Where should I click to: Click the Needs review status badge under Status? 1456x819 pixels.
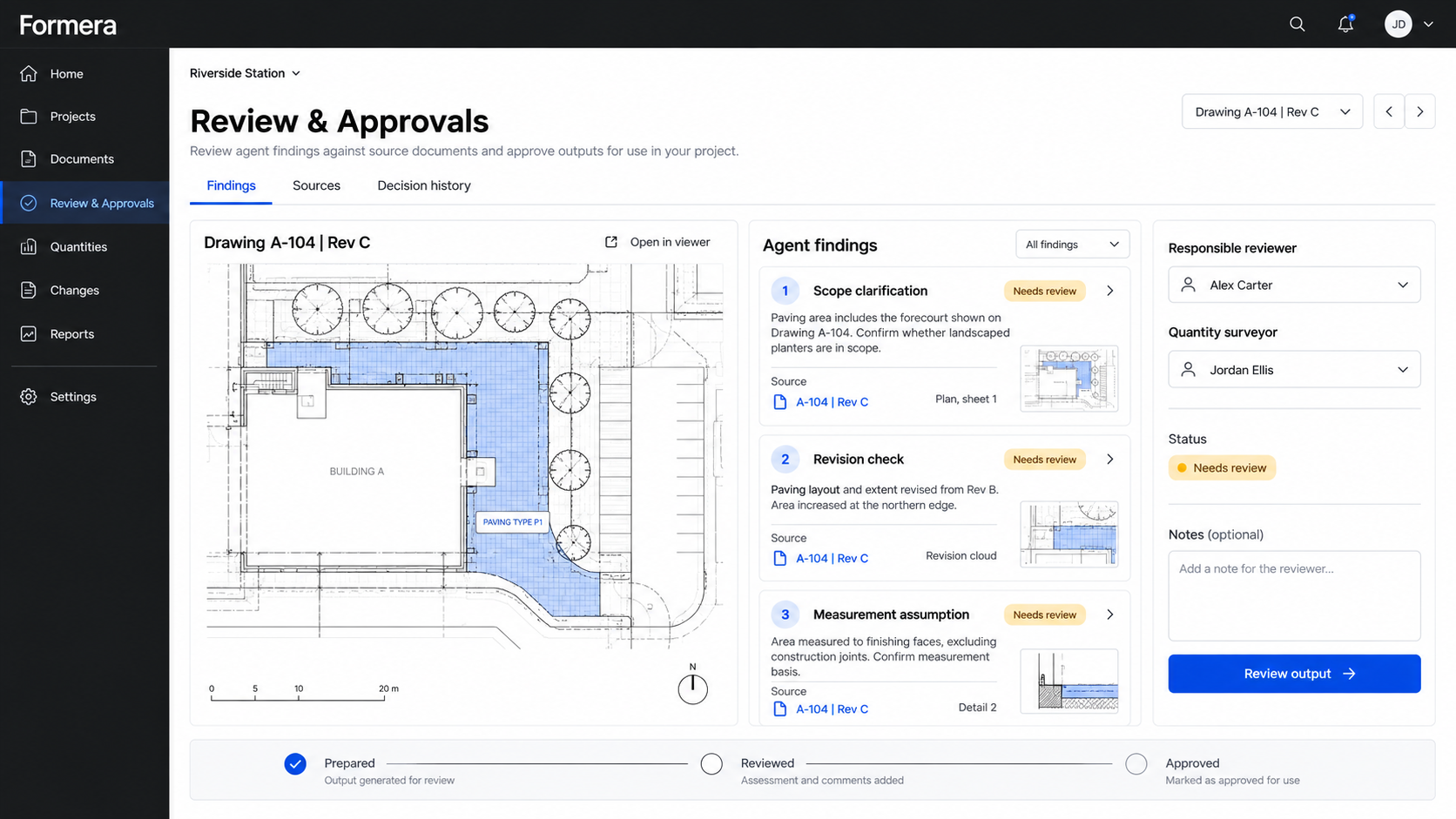coord(1222,468)
